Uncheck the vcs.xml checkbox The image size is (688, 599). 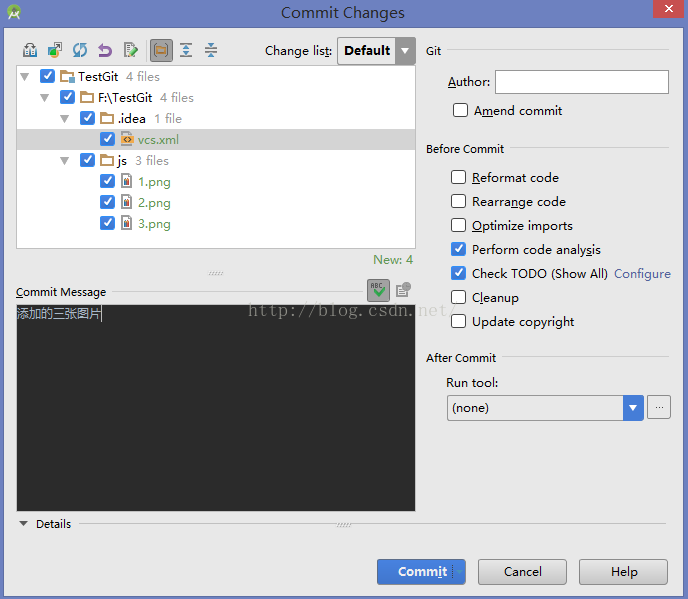pyautogui.click(x=107, y=139)
